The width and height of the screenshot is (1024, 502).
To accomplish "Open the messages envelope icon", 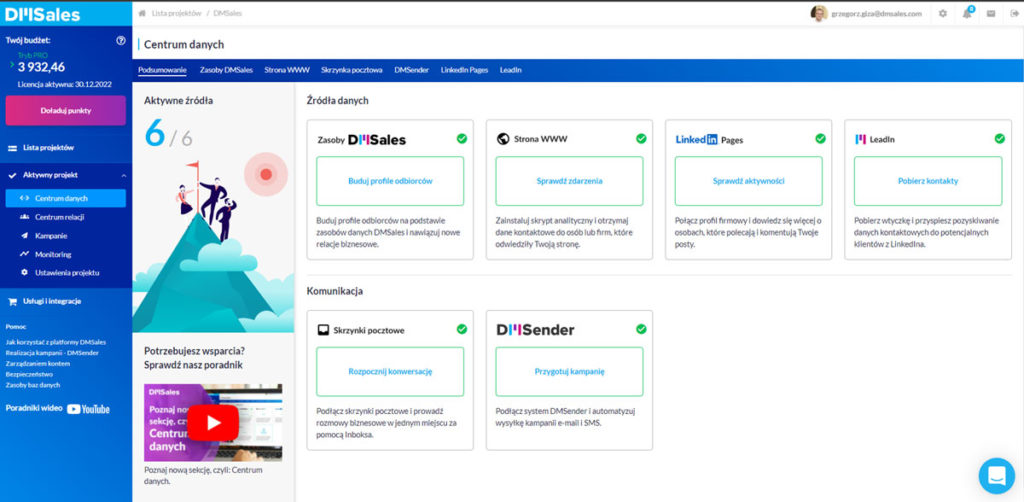I will coord(991,13).
